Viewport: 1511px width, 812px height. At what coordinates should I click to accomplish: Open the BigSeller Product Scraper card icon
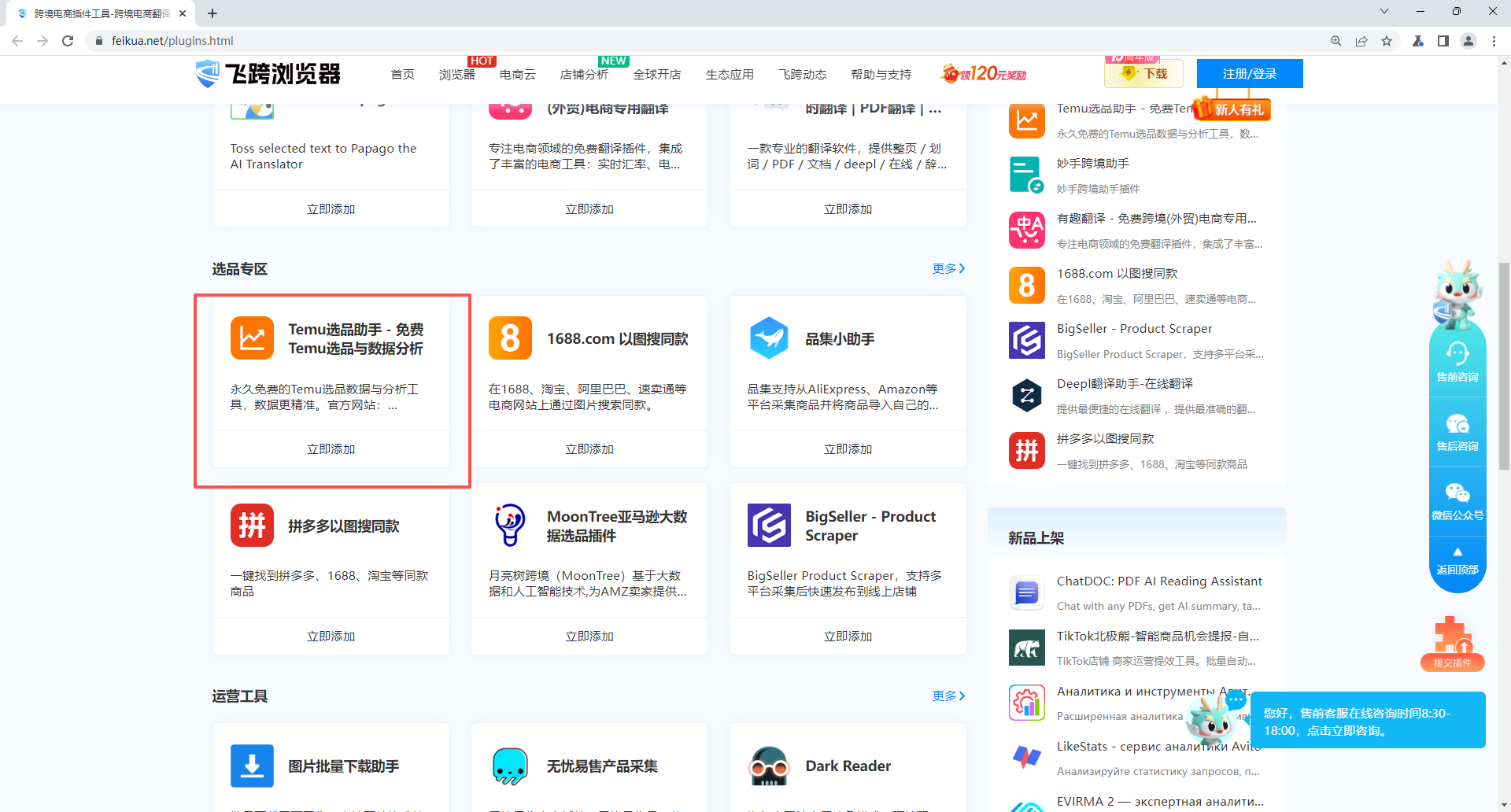click(x=769, y=526)
